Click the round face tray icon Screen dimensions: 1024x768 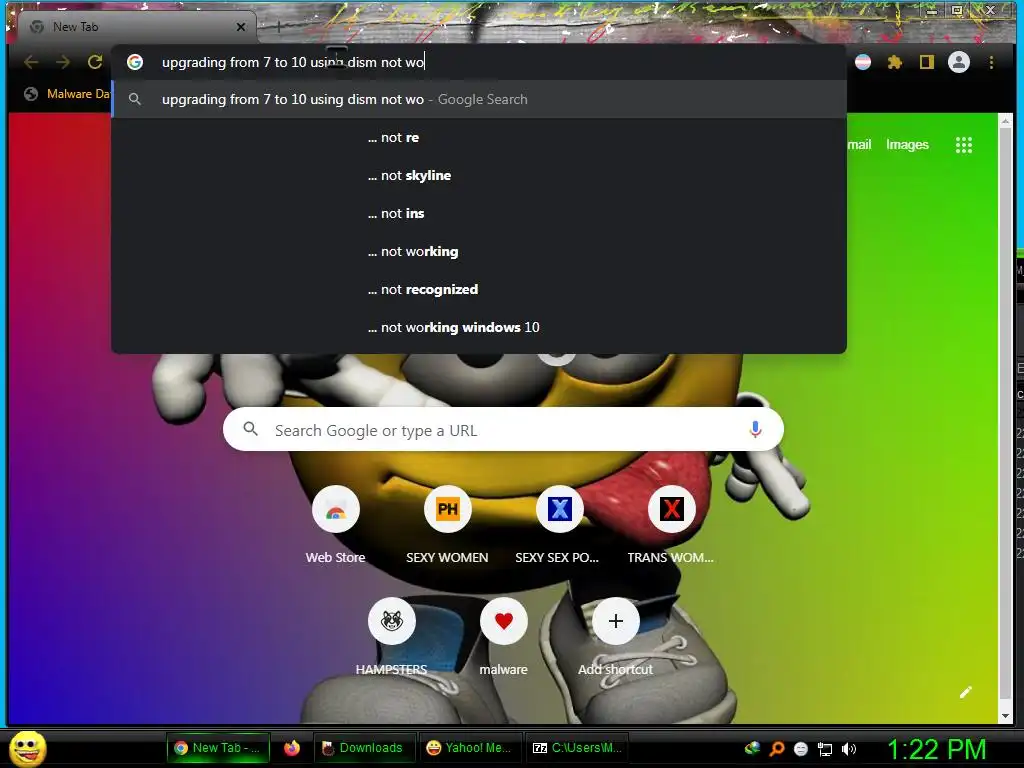point(801,749)
